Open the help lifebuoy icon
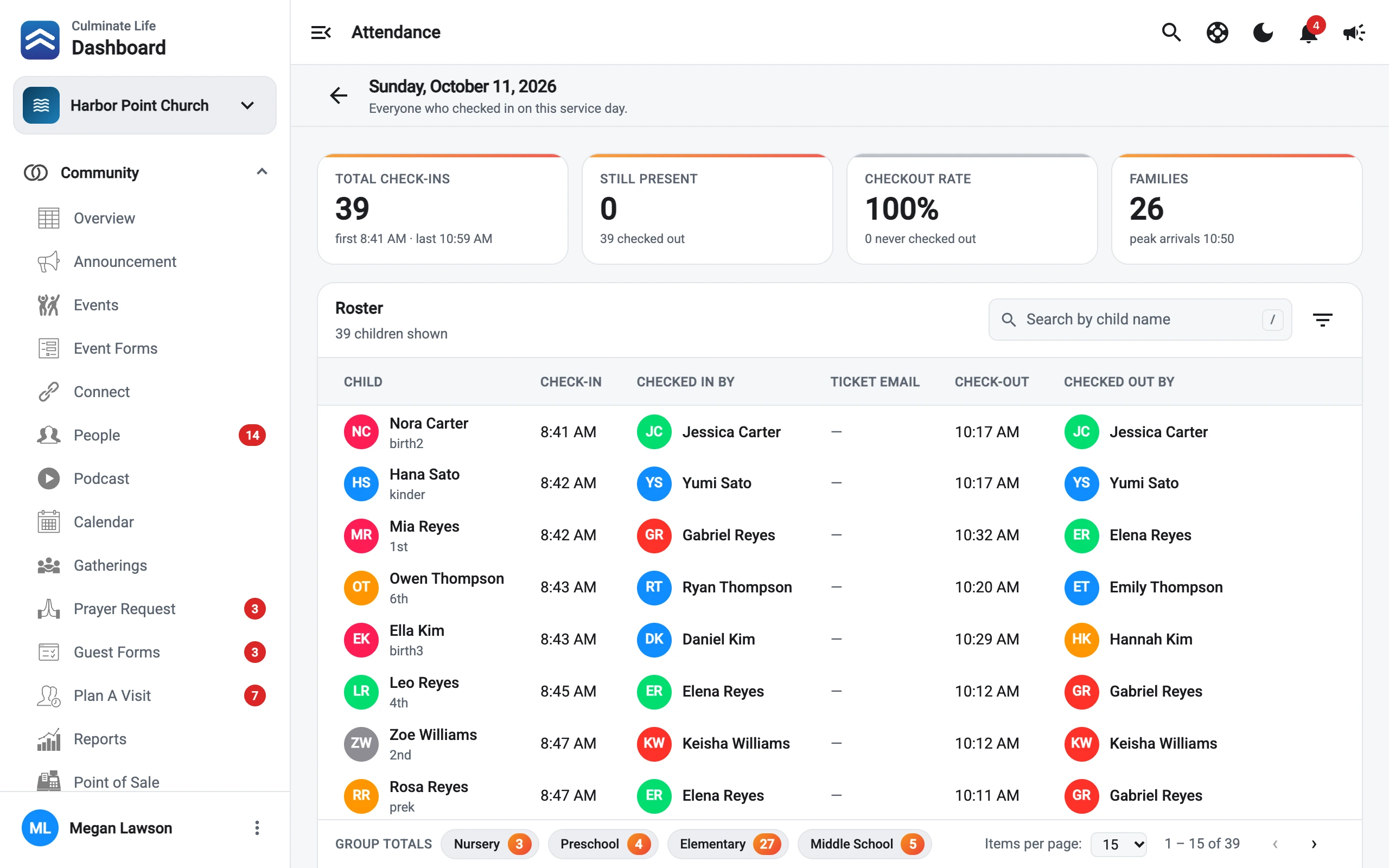 pyautogui.click(x=1218, y=33)
